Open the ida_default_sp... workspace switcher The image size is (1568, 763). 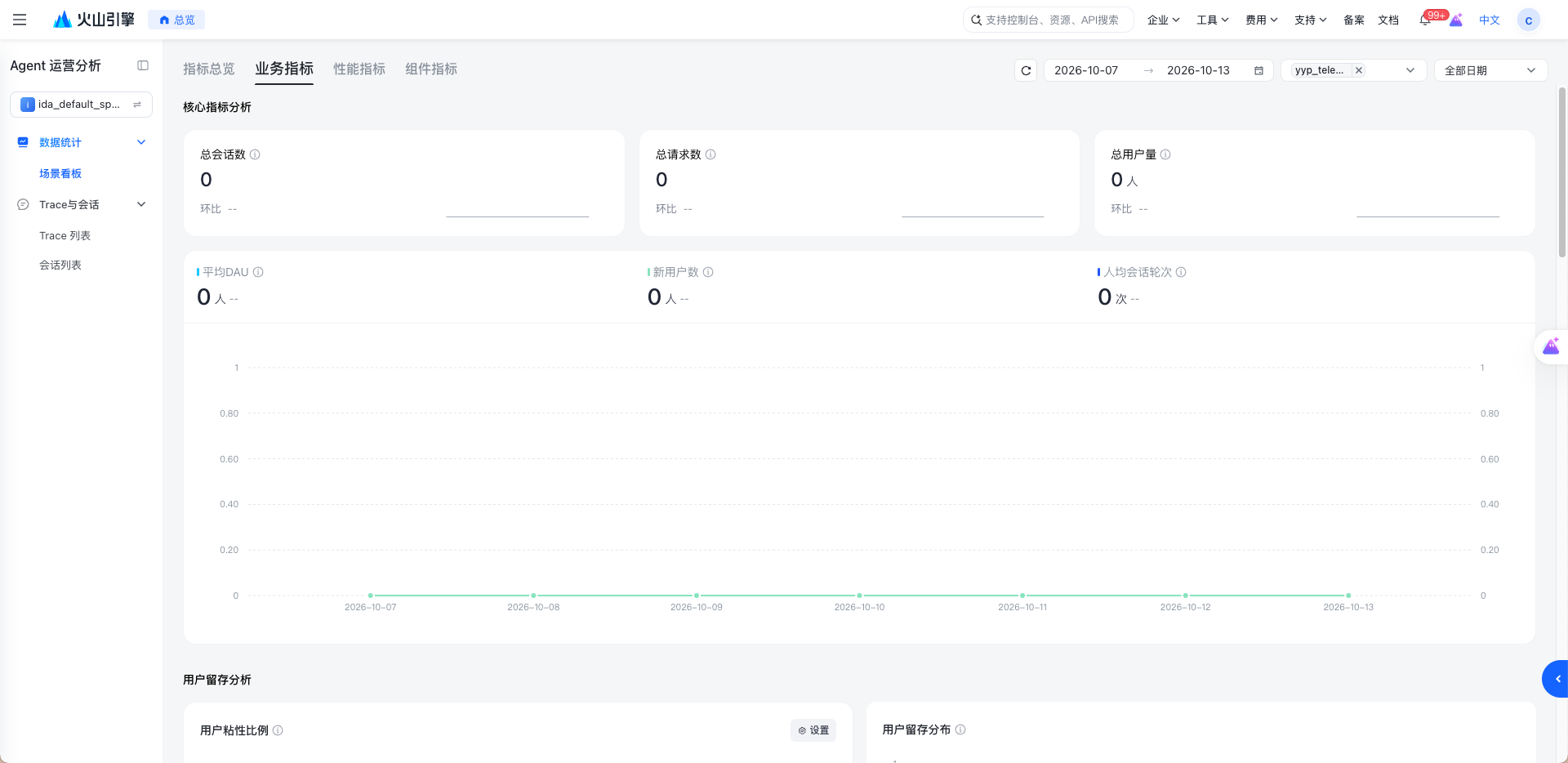coord(81,105)
